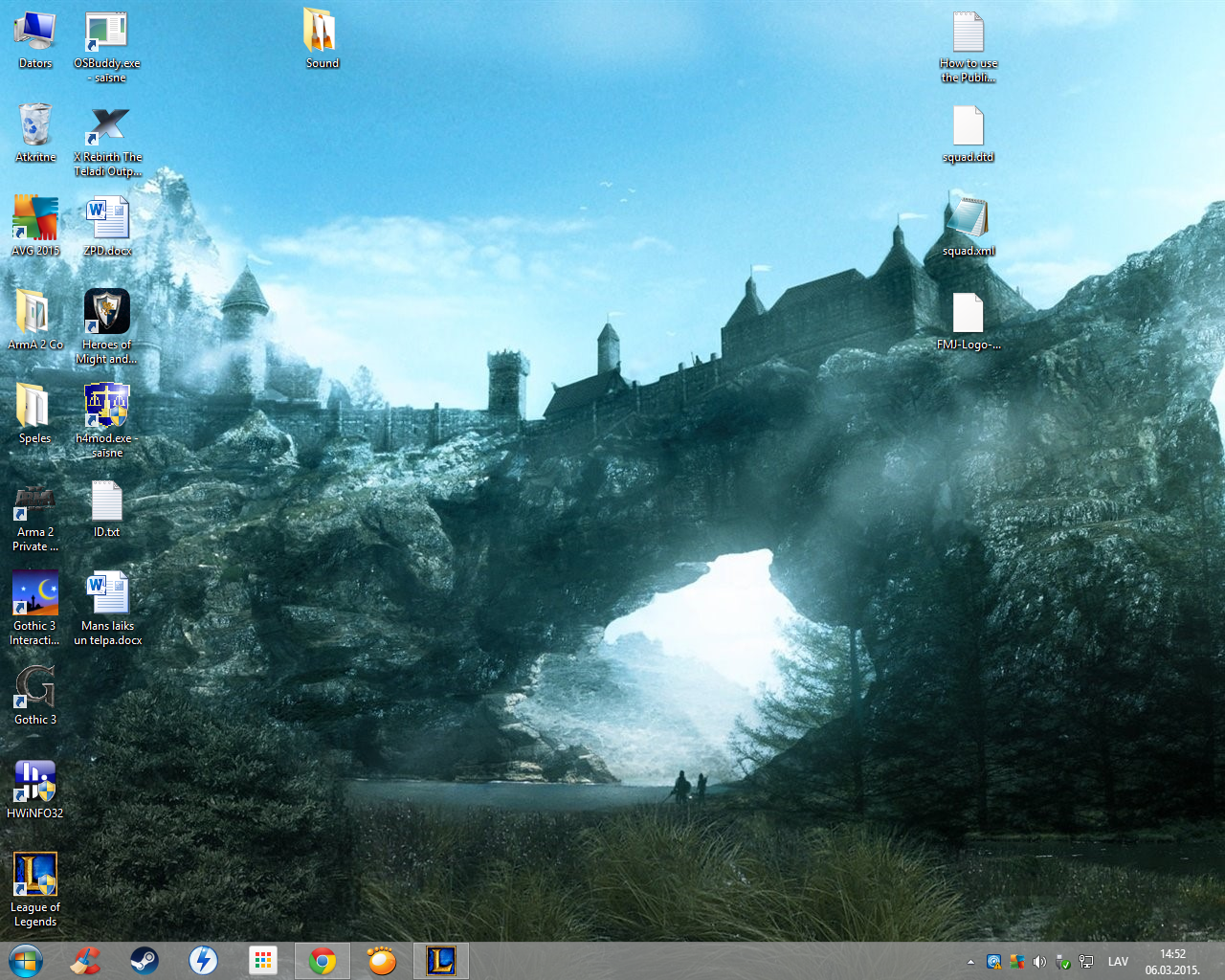Image resolution: width=1225 pixels, height=980 pixels.
Task: Select the OSBuddy.exe shortcut
Action: (107, 46)
